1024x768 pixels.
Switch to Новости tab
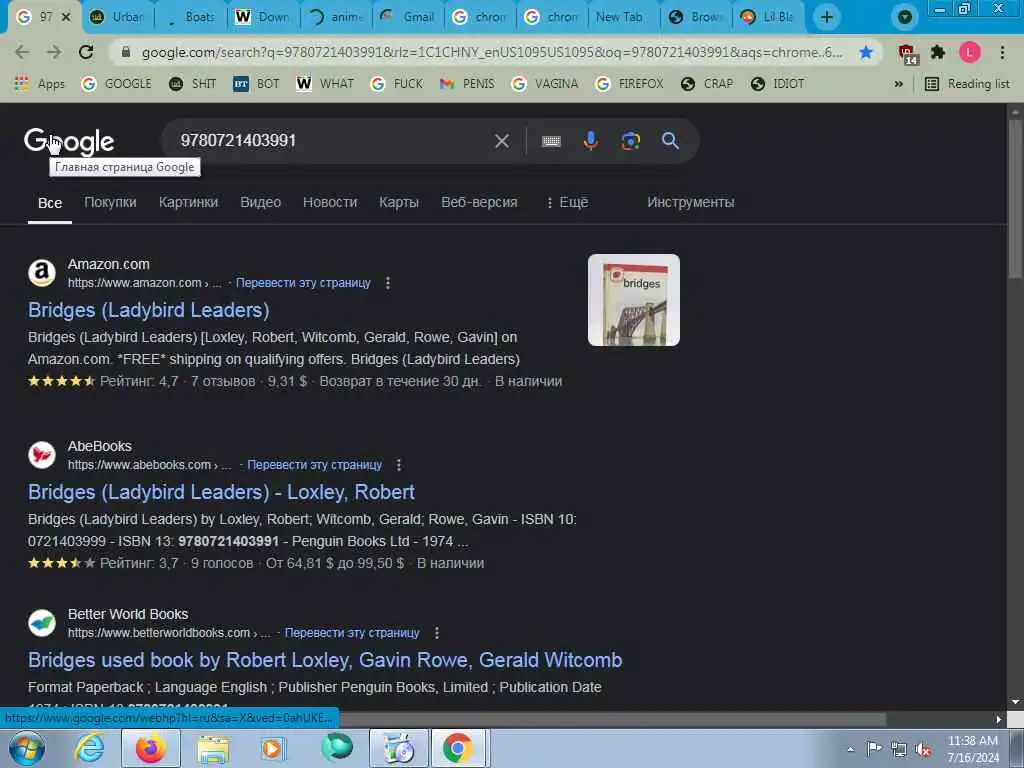click(330, 202)
